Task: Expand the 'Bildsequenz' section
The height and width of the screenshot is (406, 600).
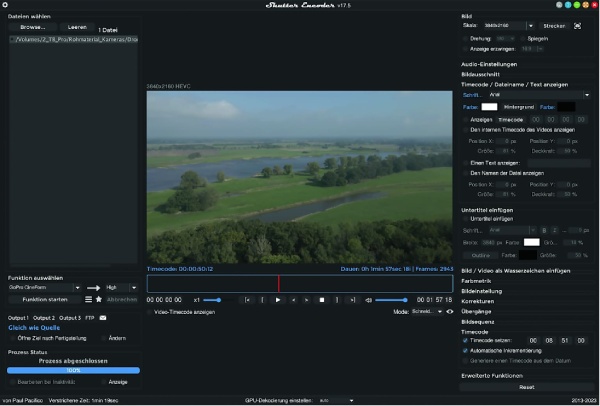Action: [478, 322]
